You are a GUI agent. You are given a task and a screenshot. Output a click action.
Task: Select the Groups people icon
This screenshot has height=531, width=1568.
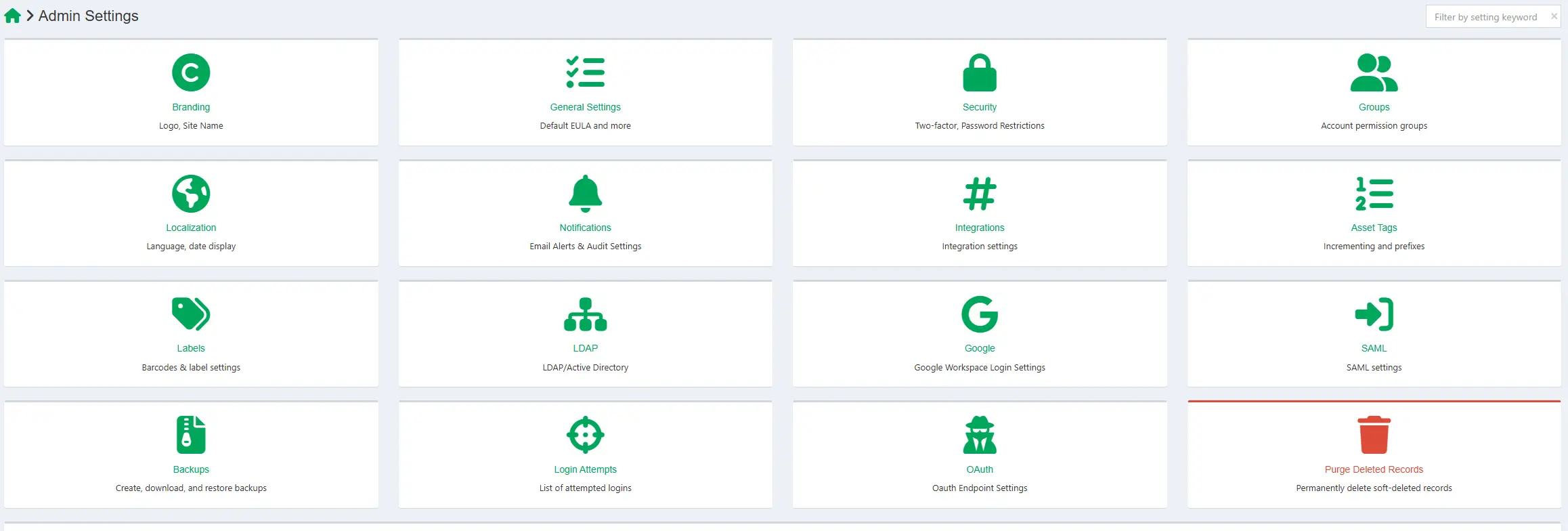click(x=1374, y=72)
